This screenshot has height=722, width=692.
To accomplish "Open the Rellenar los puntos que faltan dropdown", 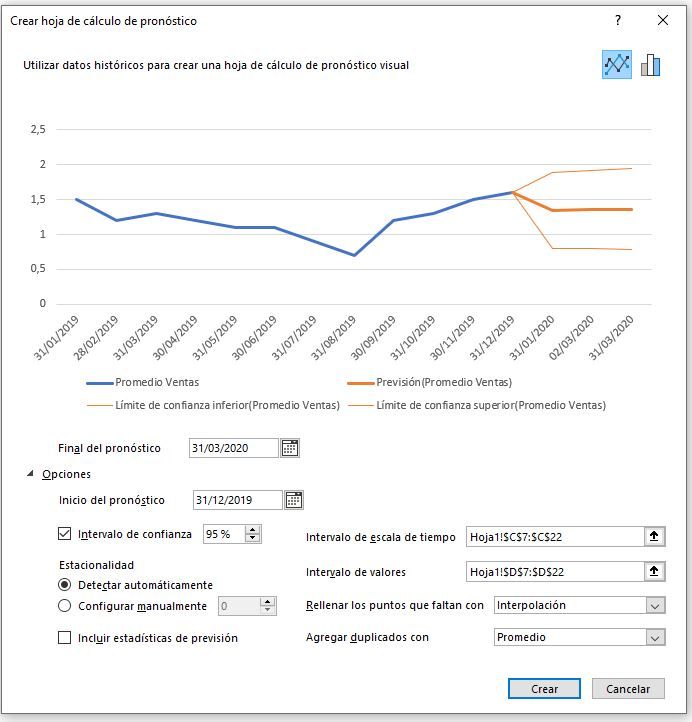I will tap(655, 606).
